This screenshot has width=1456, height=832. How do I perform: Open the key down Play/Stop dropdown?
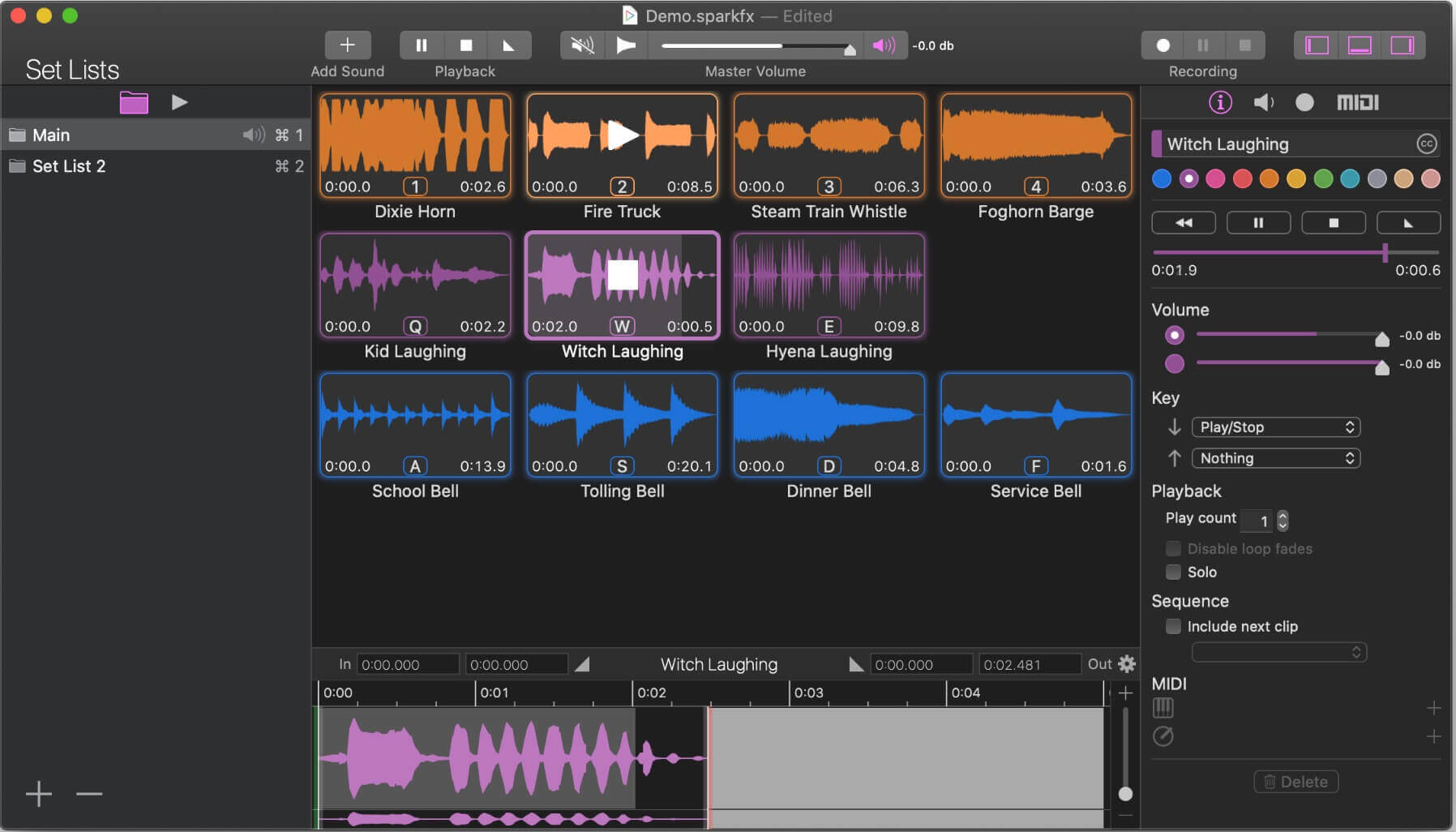pos(1276,427)
